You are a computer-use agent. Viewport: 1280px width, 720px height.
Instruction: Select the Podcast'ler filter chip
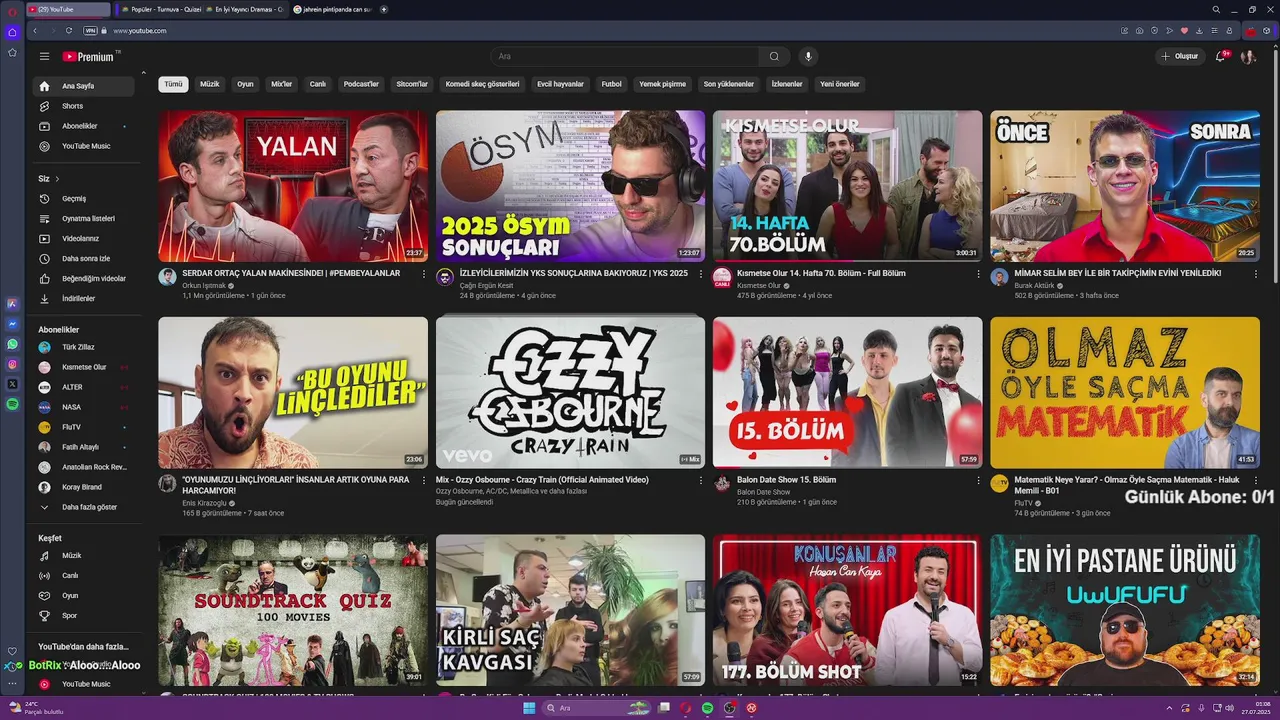[361, 84]
